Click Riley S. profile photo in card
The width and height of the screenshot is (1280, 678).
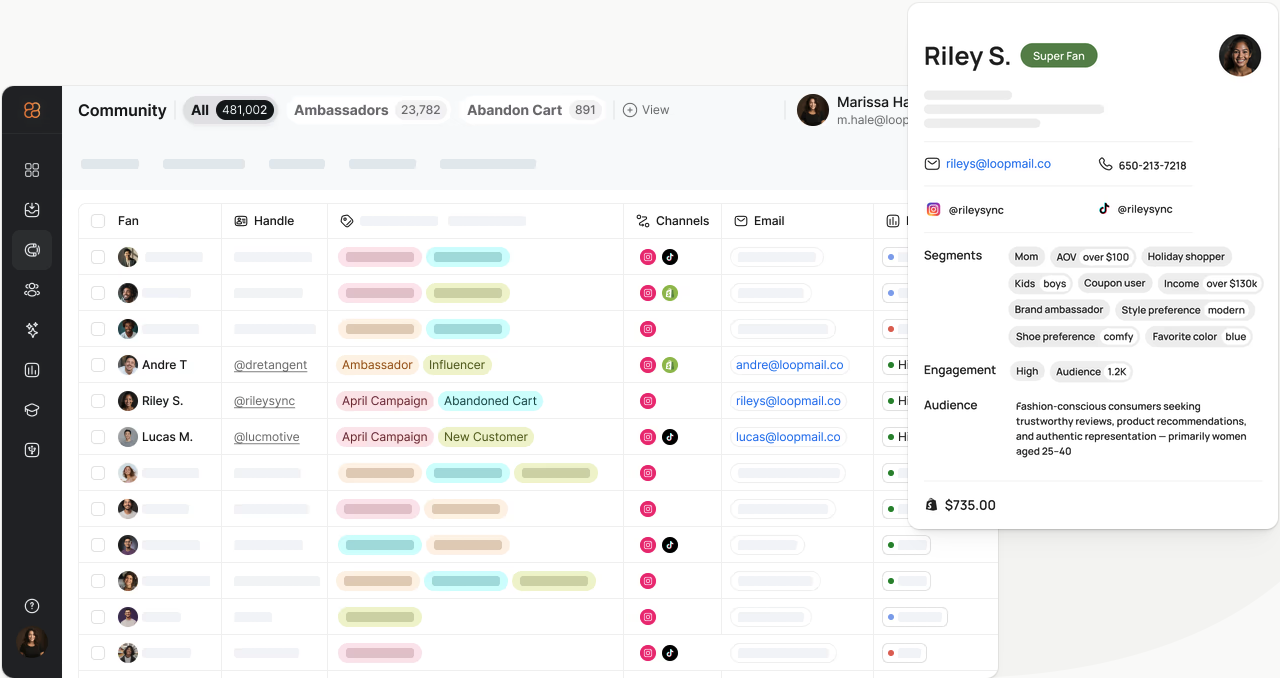point(1239,56)
